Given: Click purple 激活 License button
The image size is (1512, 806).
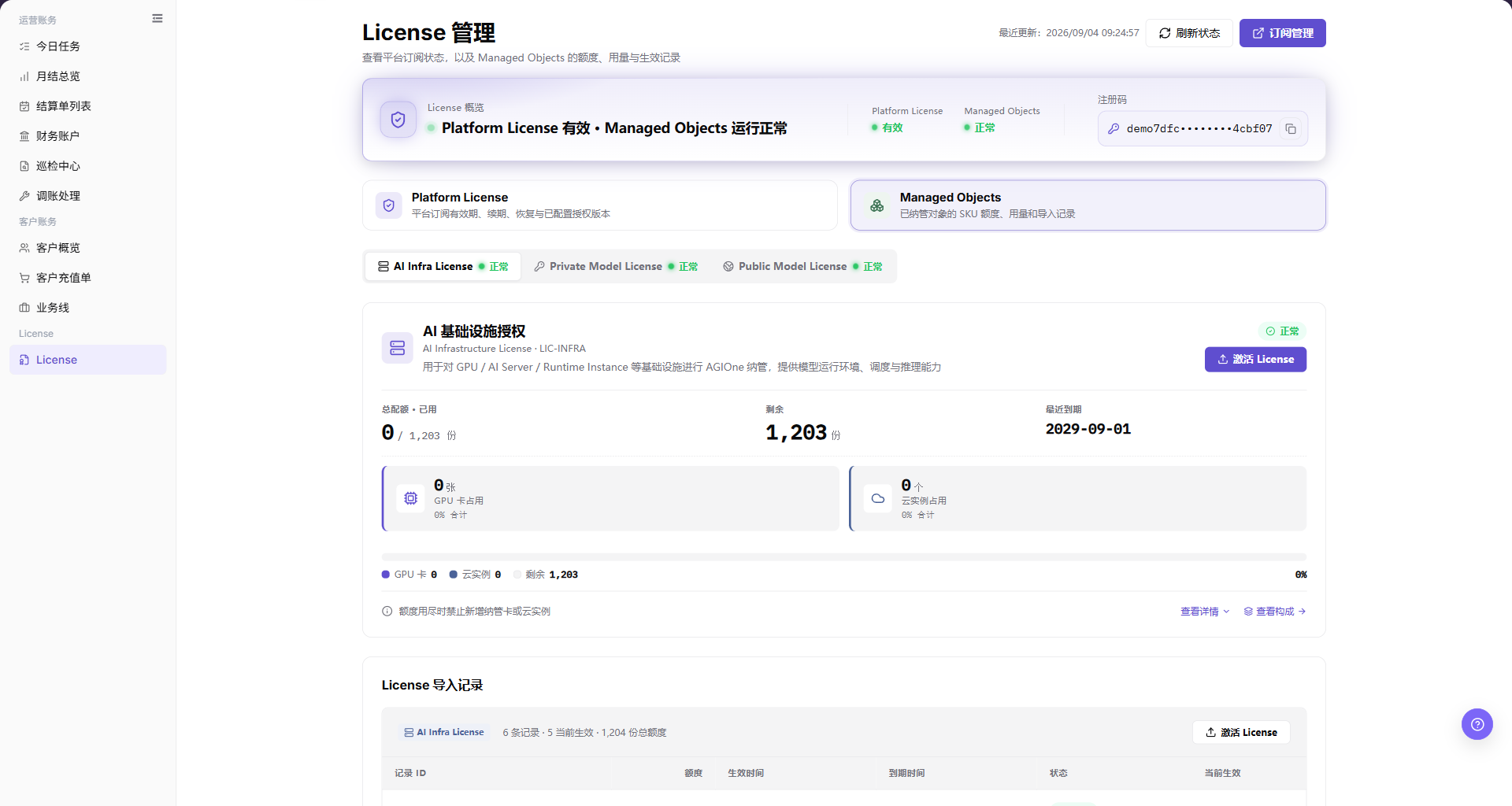Looking at the screenshot, I should 1256,360.
